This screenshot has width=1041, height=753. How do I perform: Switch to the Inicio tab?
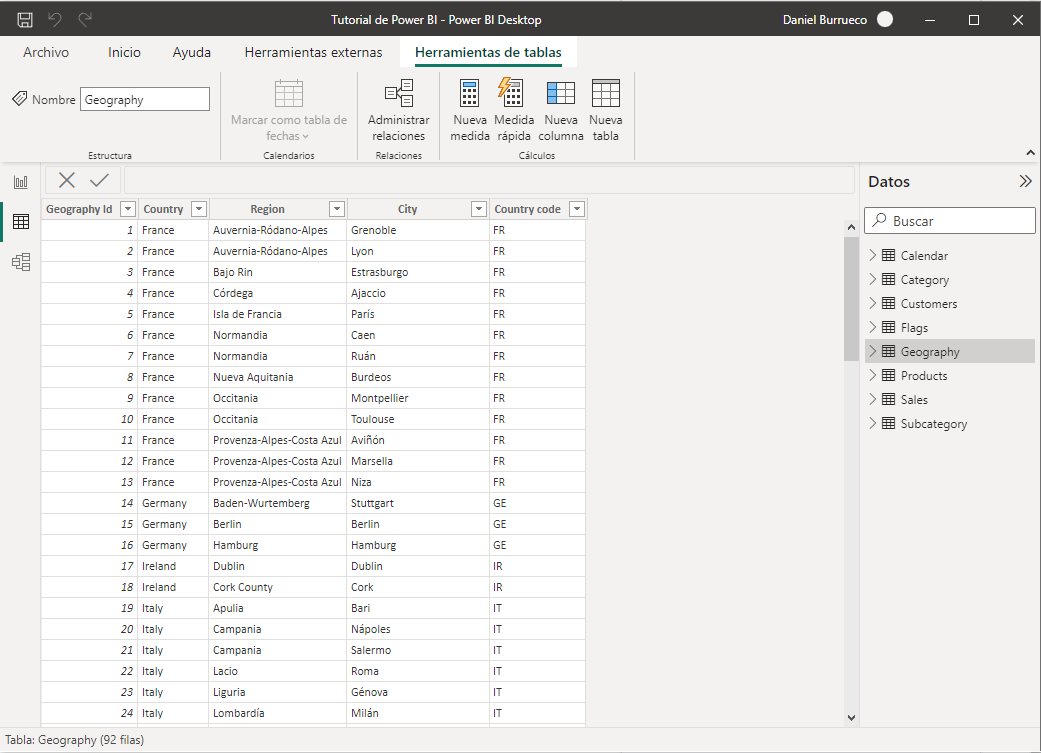pos(124,52)
